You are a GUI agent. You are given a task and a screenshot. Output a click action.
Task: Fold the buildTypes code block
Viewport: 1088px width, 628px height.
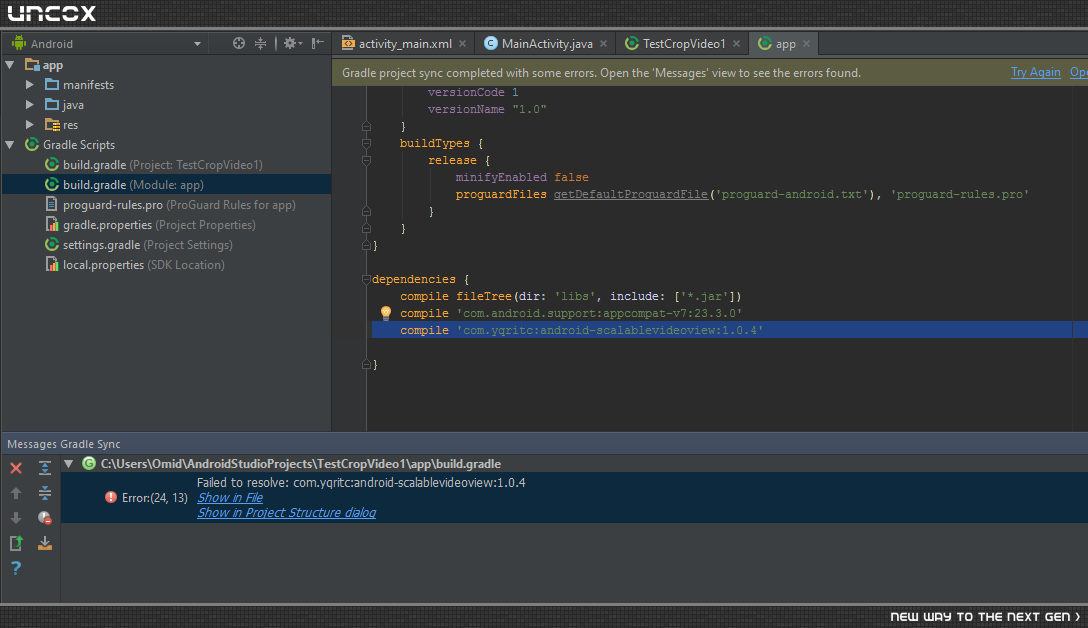[366, 144]
